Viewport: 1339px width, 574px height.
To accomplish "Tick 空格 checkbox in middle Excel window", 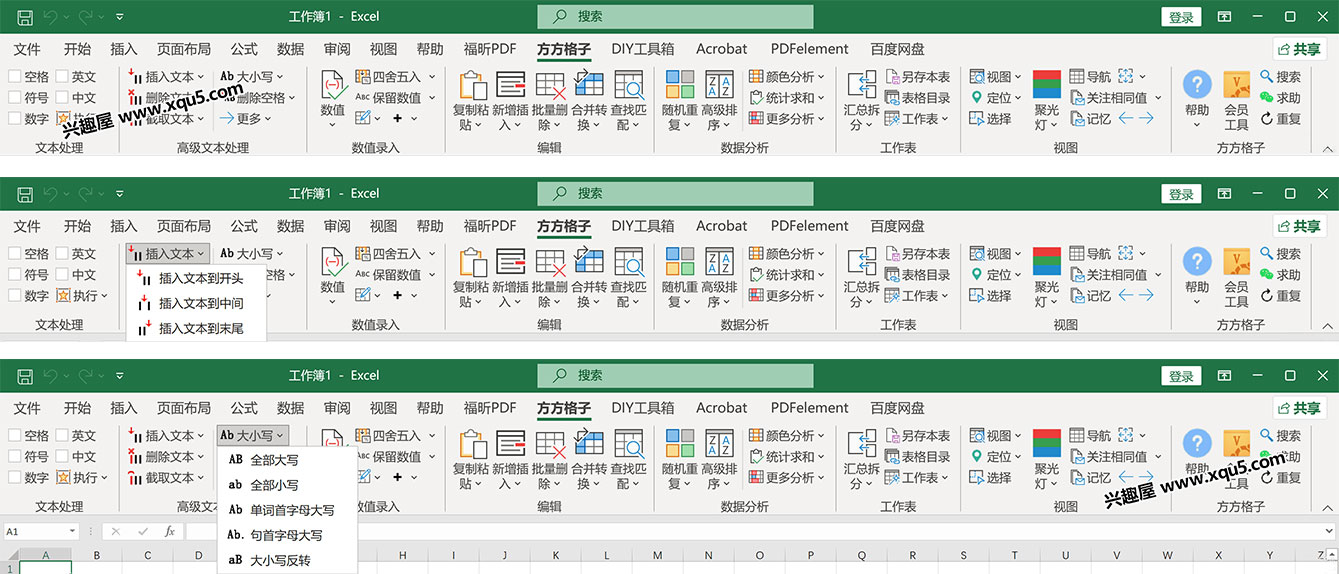I will click(14, 254).
